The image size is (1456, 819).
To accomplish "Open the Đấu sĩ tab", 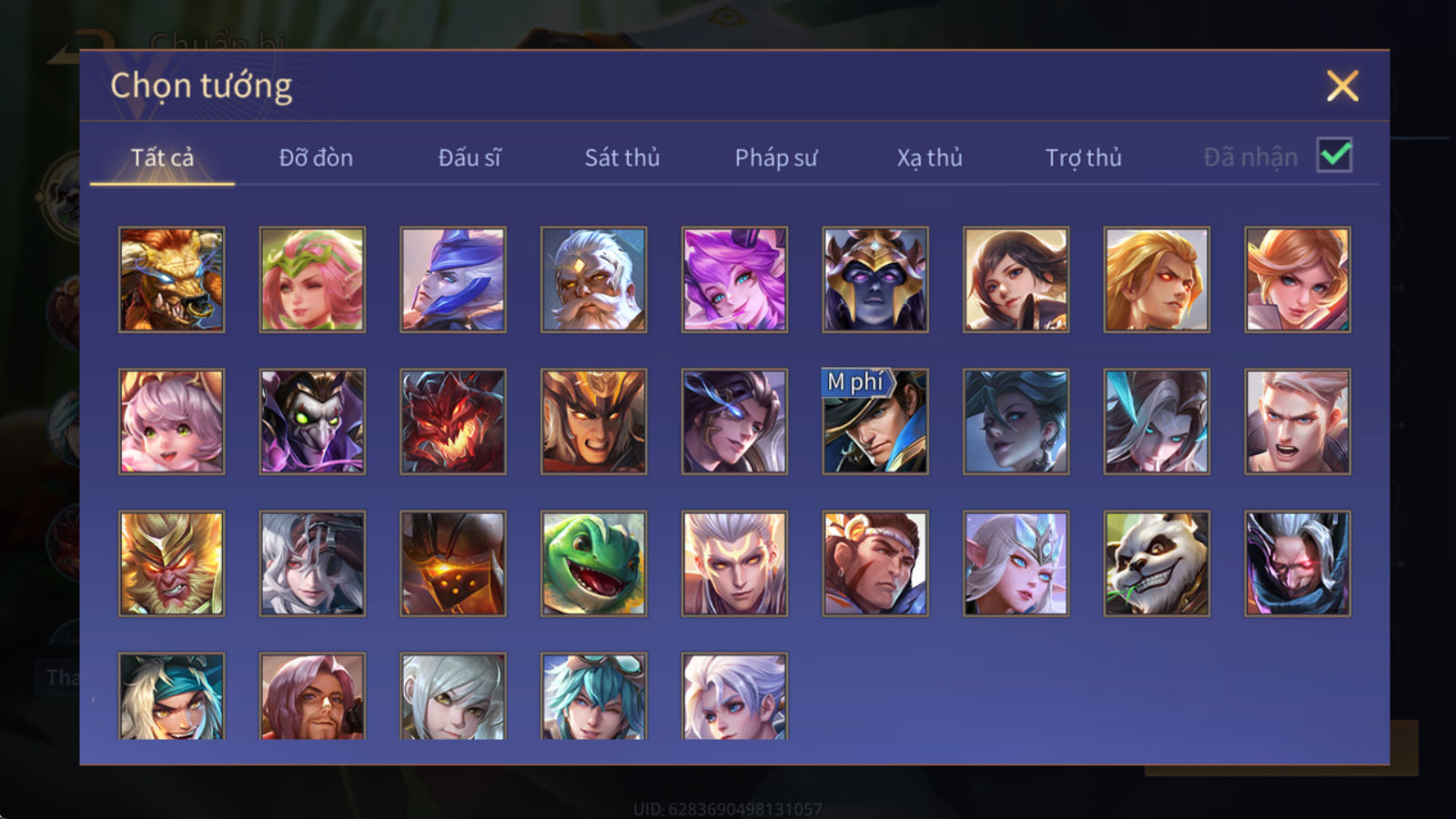I will (470, 157).
